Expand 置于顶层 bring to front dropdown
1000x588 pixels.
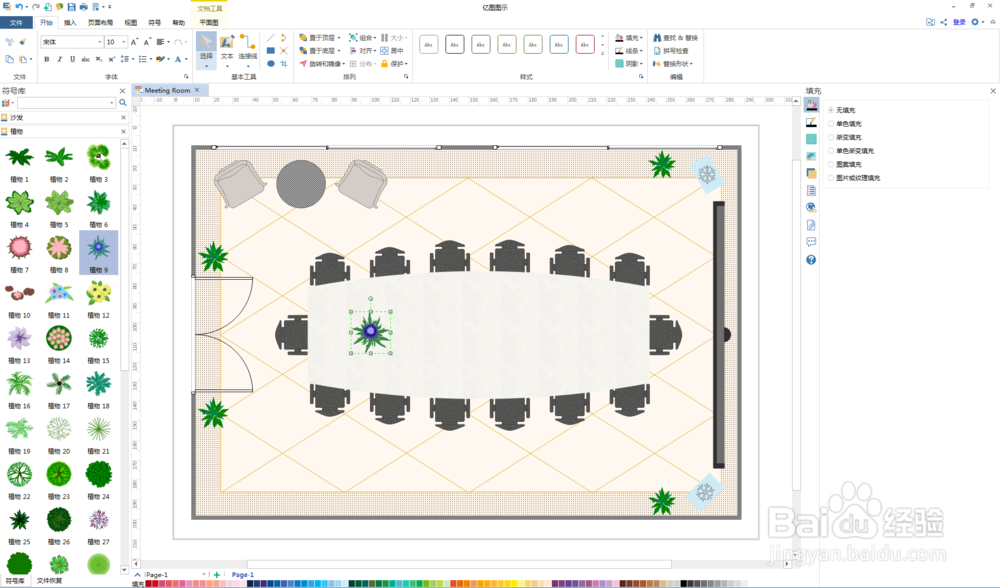pos(339,38)
